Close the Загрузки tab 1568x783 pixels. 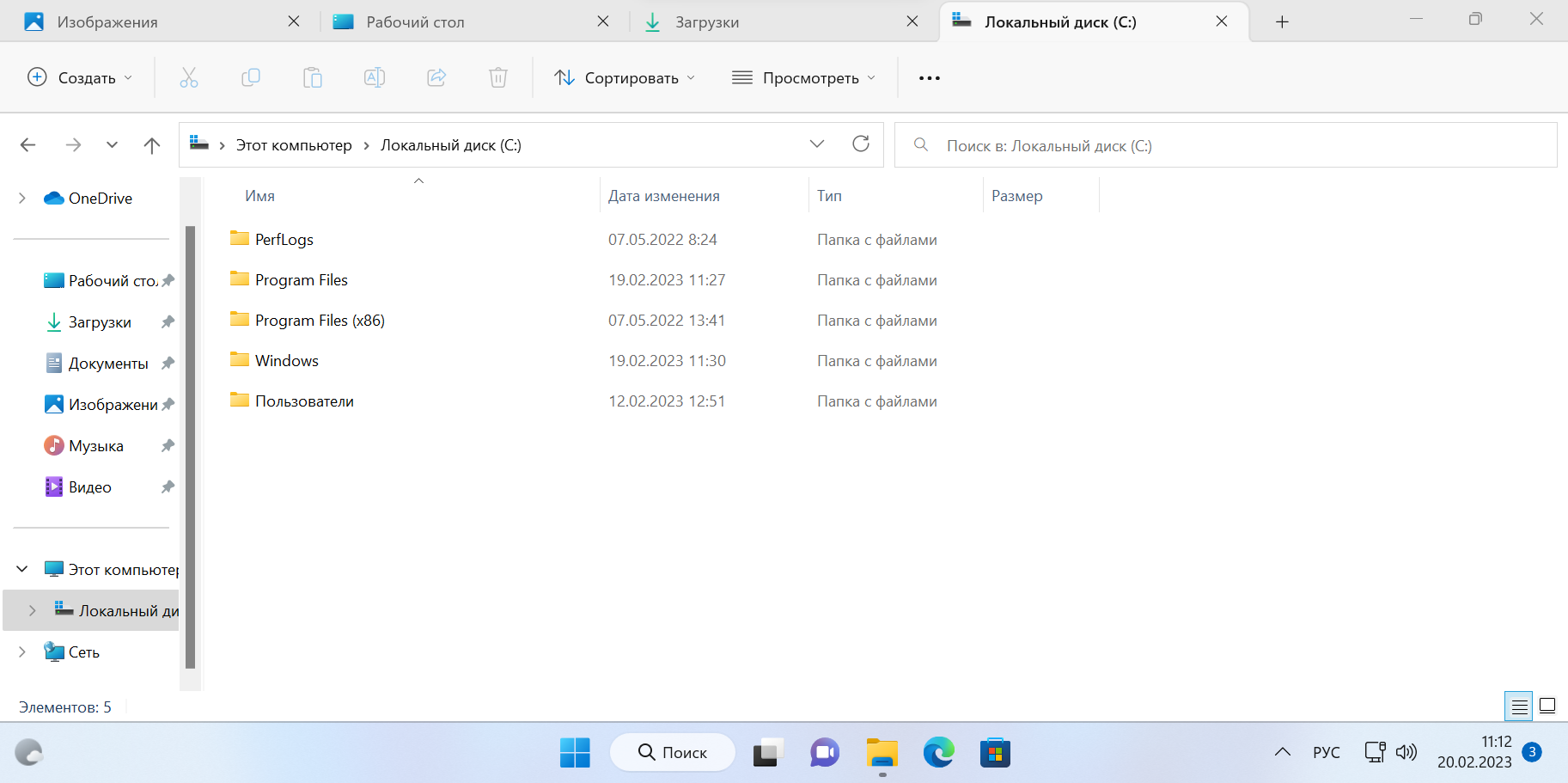click(x=912, y=21)
